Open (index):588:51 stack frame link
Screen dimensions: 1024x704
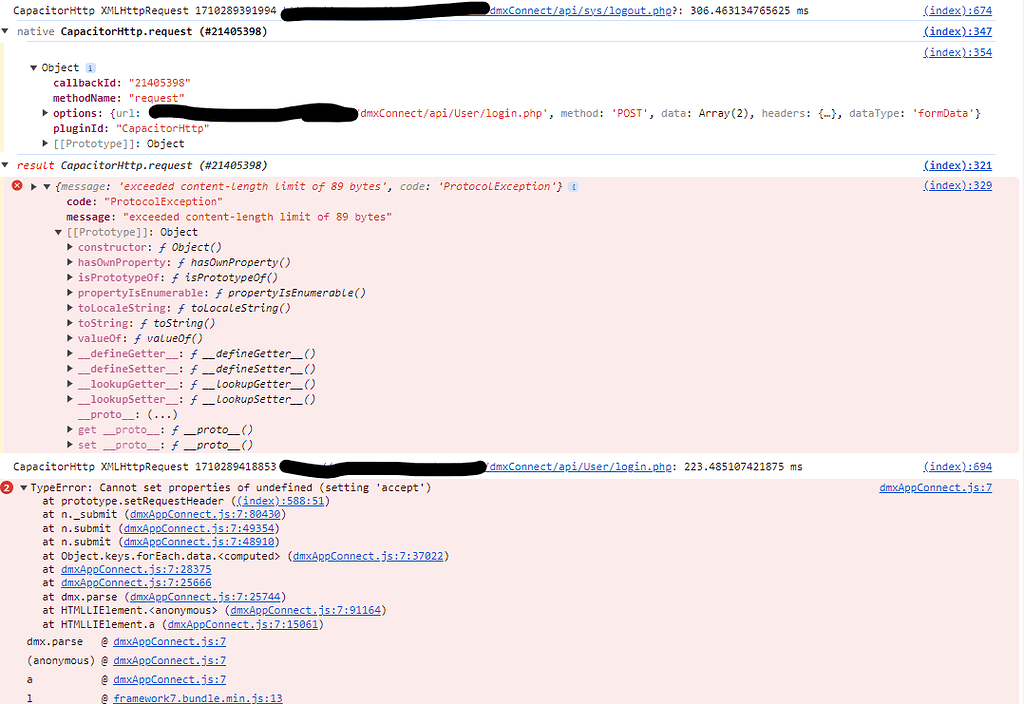[x=281, y=501]
